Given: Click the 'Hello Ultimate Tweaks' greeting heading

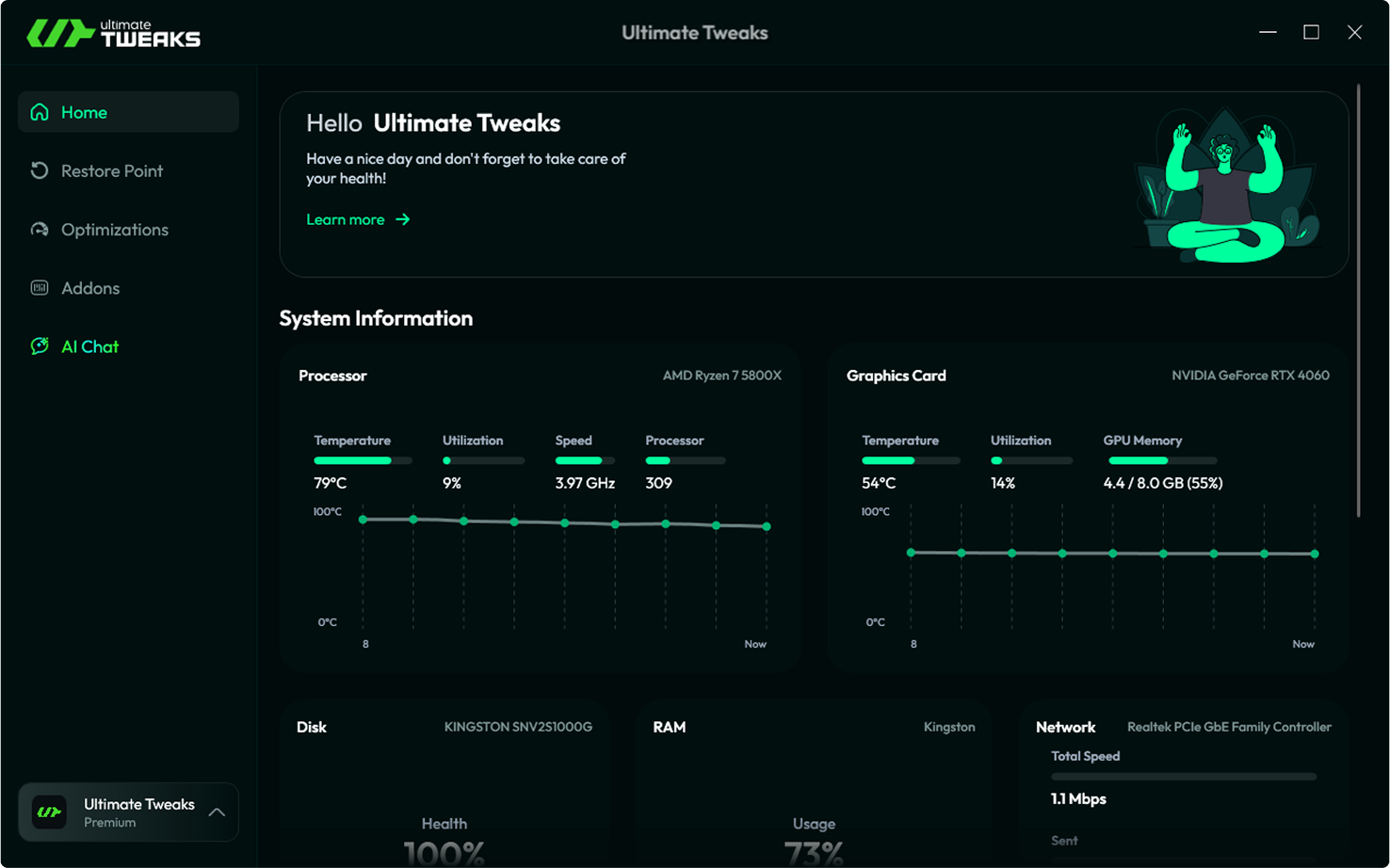Looking at the screenshot, I should [433, 123].
